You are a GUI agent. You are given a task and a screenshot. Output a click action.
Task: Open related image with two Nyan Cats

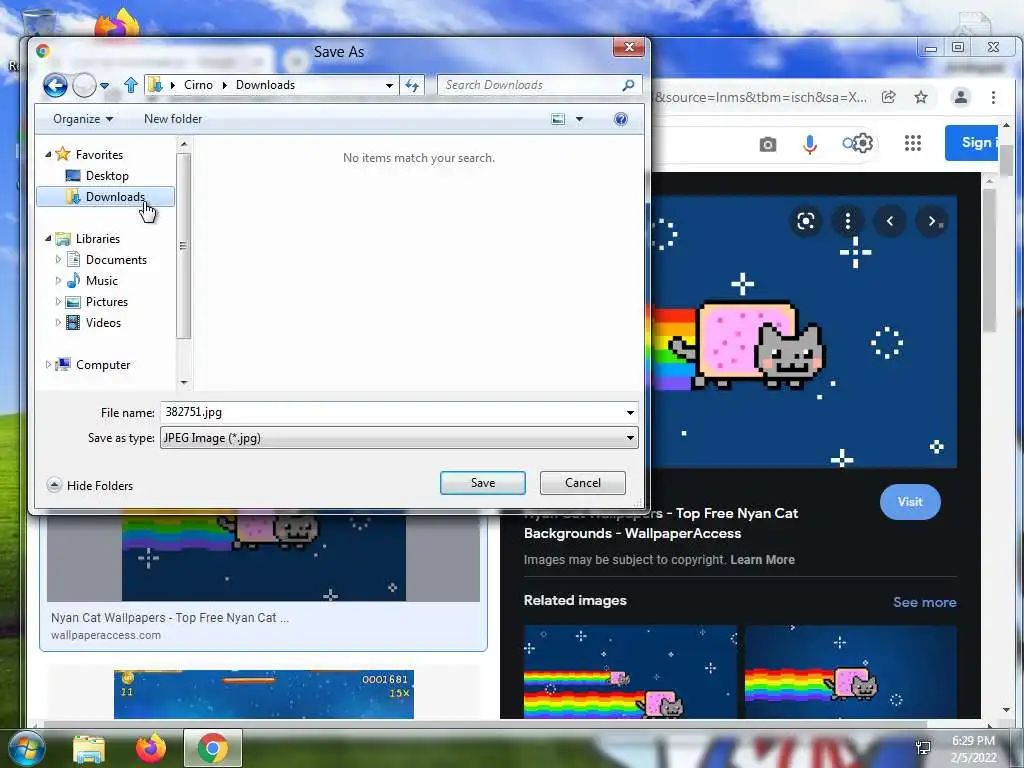[x=630, y=672]
